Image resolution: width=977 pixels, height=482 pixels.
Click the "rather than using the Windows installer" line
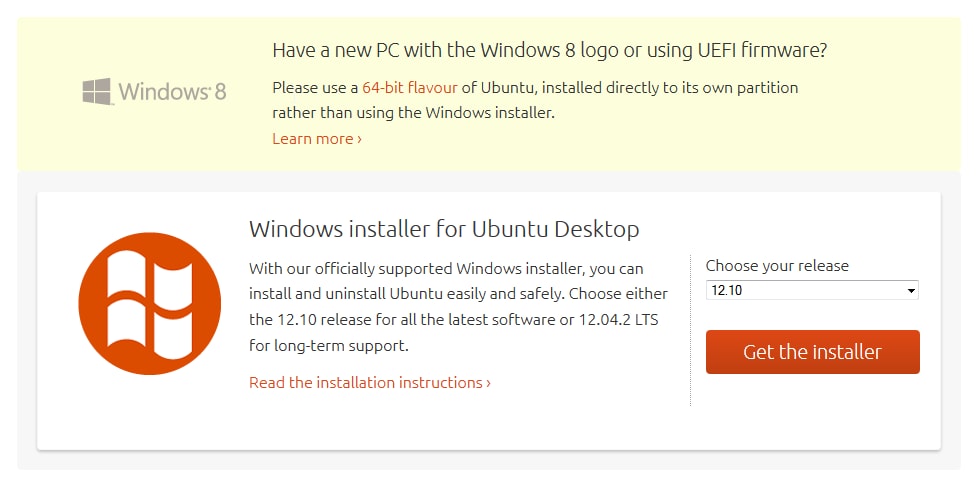pyautogui.click(x=413, y=113)
